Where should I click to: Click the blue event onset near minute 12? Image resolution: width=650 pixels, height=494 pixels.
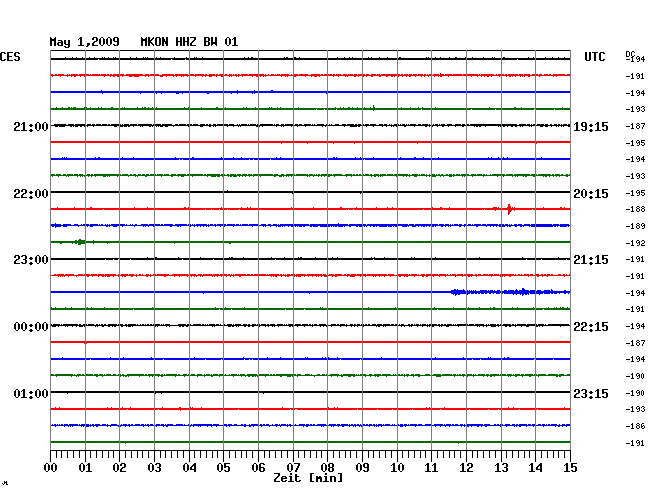coord(458,292)
